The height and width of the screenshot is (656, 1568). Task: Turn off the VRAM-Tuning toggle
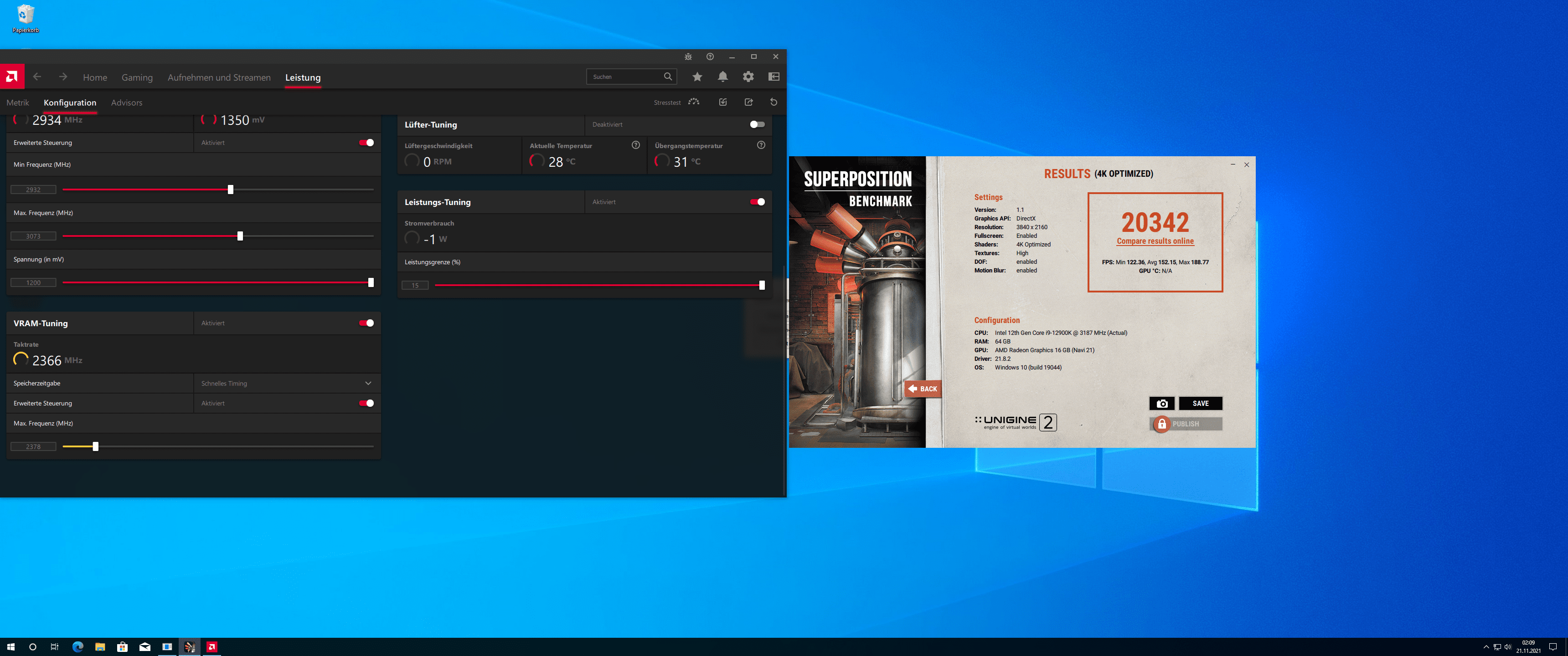tap(366, 323)
